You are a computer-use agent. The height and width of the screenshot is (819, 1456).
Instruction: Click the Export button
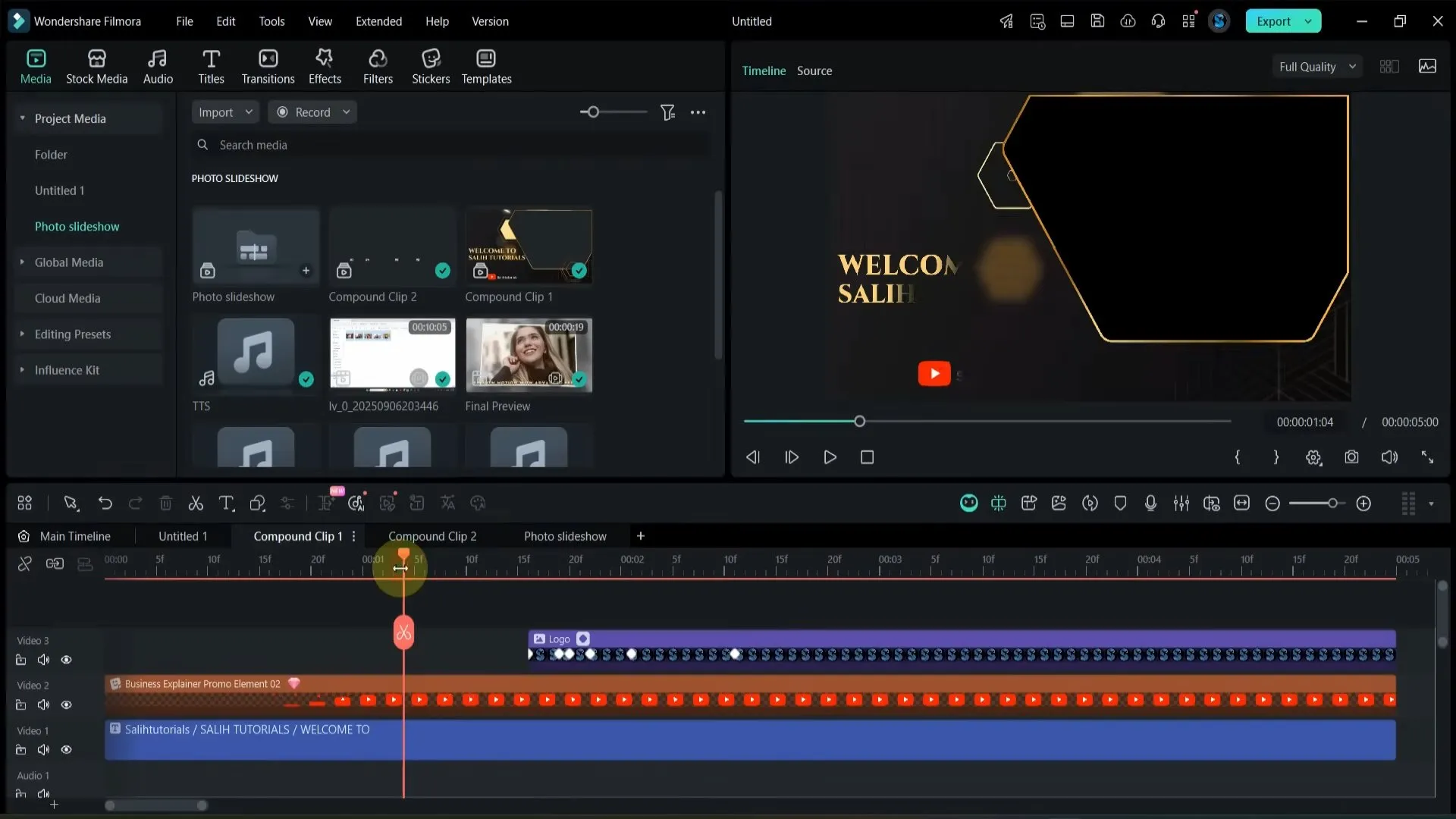point(1273,21)
